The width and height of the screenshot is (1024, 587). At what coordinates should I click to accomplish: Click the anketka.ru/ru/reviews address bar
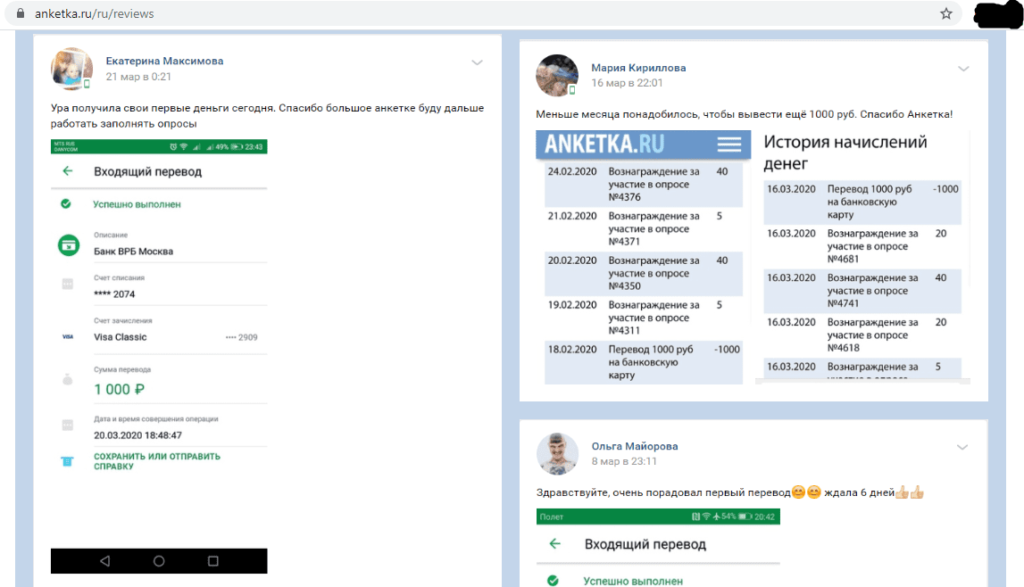483,13
